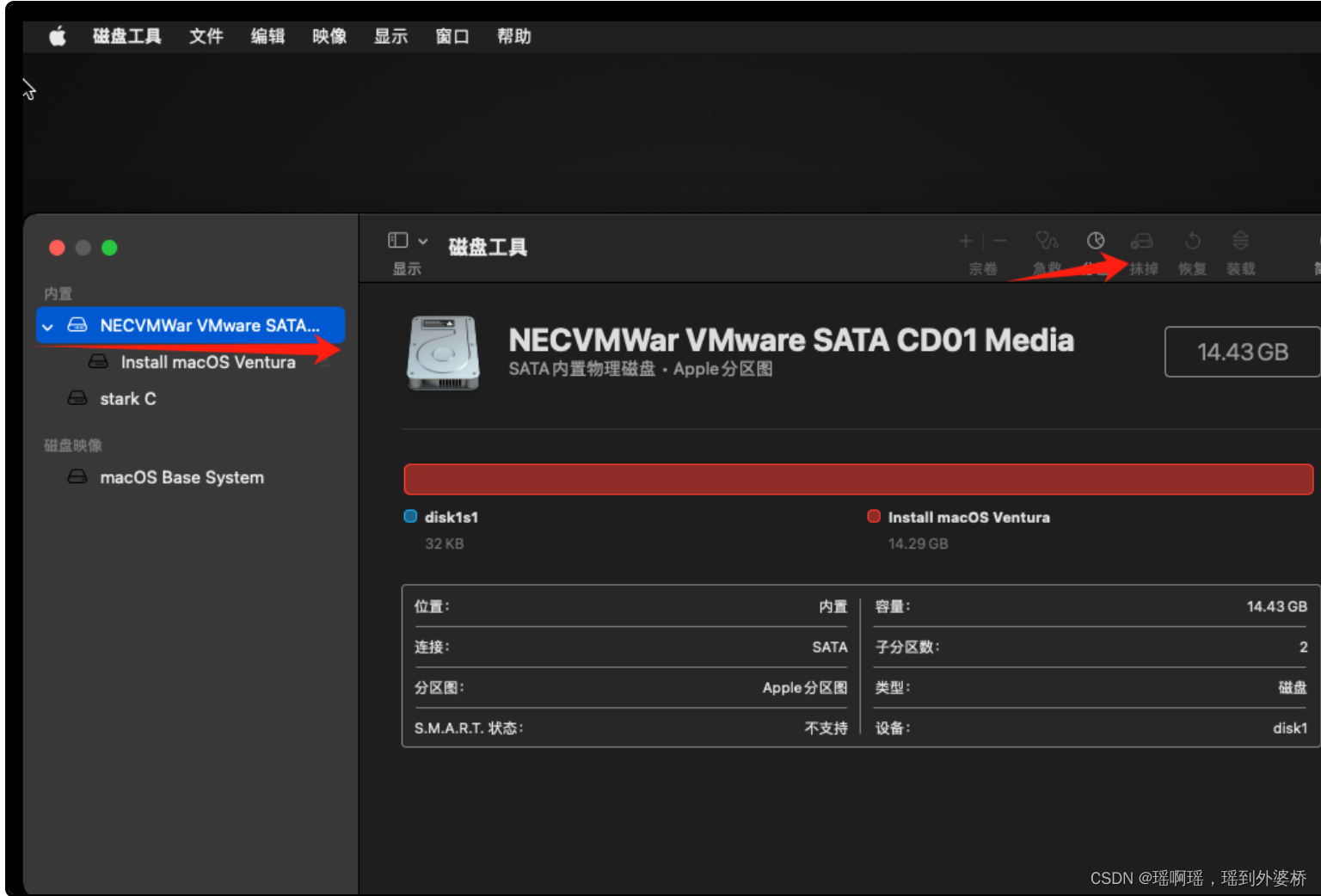This screenshot has width=1321, height=896.
Task: Click the Mount (装载) icon
Action: (1240, 240)
